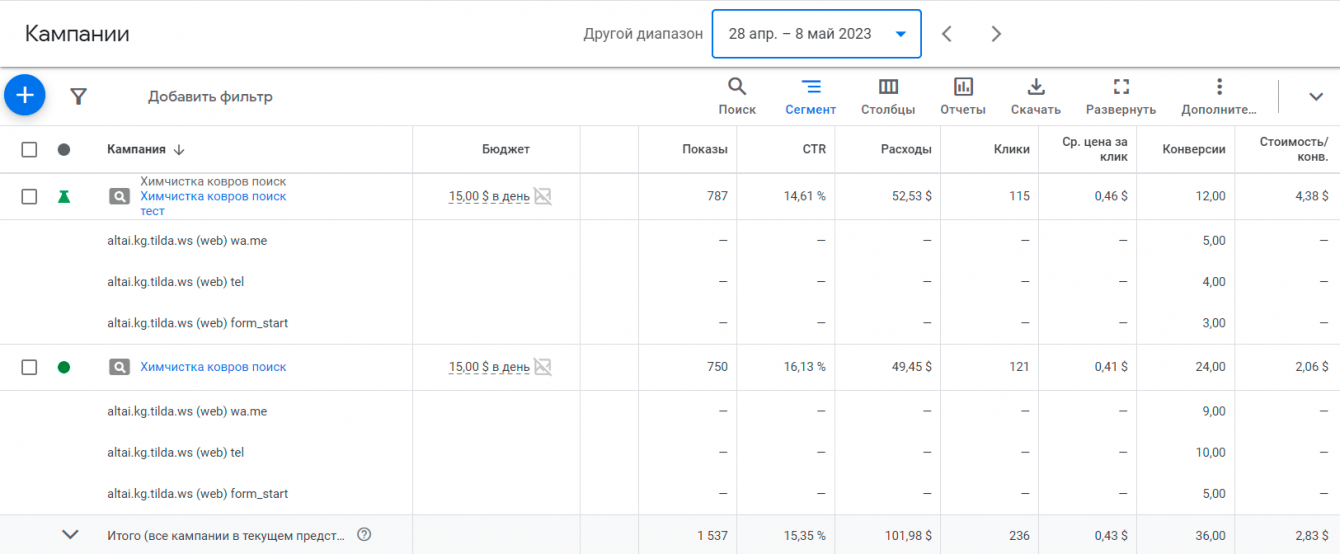The height and width of the screenshot is (554, 1340).
Task: Check the Химчистка ковров поиск тест row checkbox
Action: coord(29,197)
